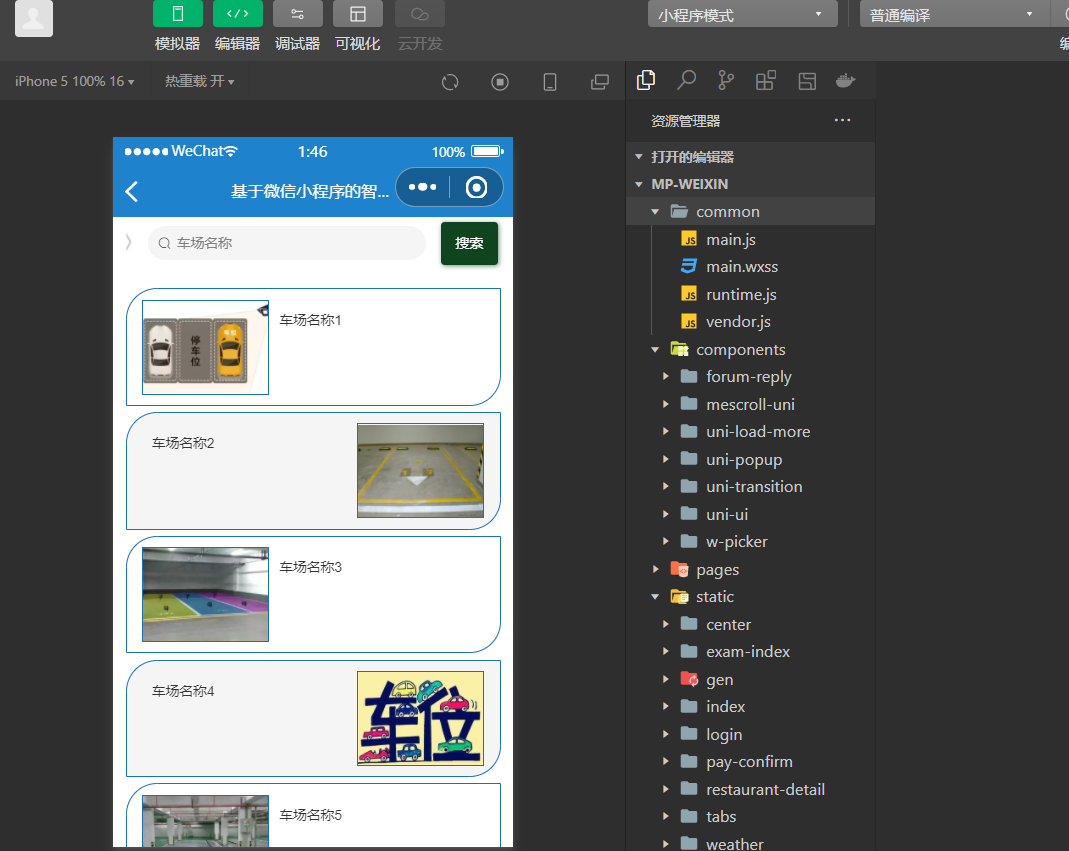
Task: Open the runtime.js file
Action: pos(750,295)
